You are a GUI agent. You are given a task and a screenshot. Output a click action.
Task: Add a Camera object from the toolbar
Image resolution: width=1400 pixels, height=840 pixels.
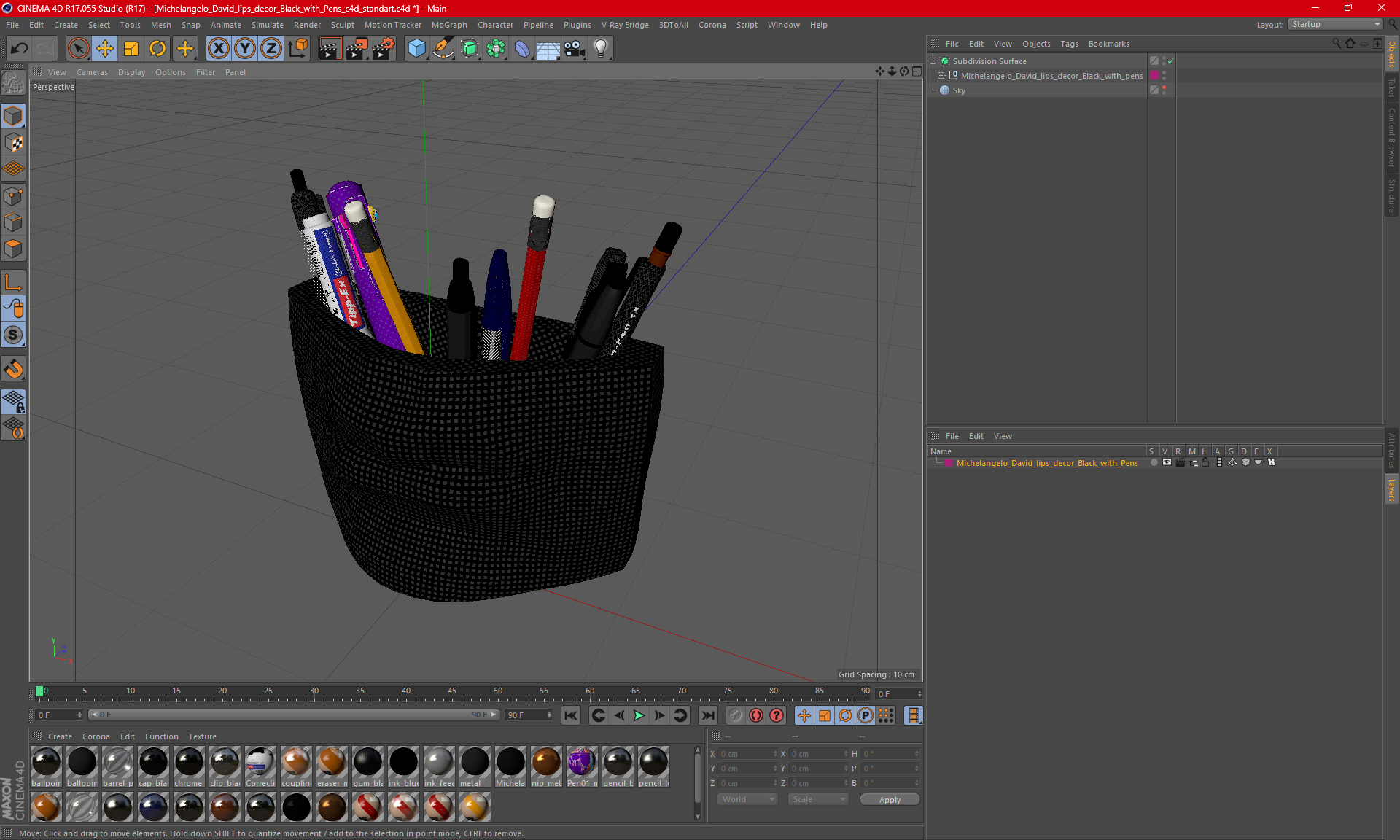[575, 49]
